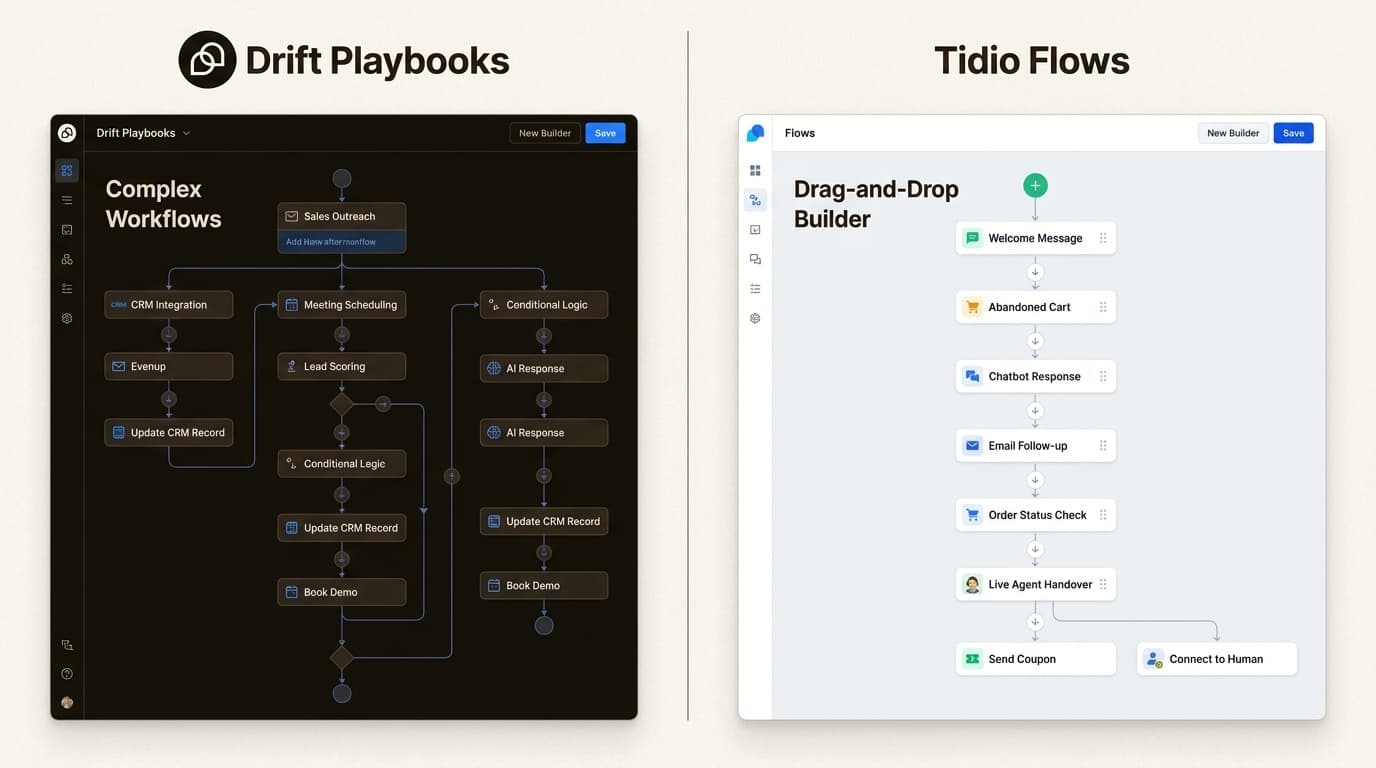Click the green message icon on Welcome Message
The width and height of the screenshot is (1376, 768).
pyautogui.click(x=972, y=238)
